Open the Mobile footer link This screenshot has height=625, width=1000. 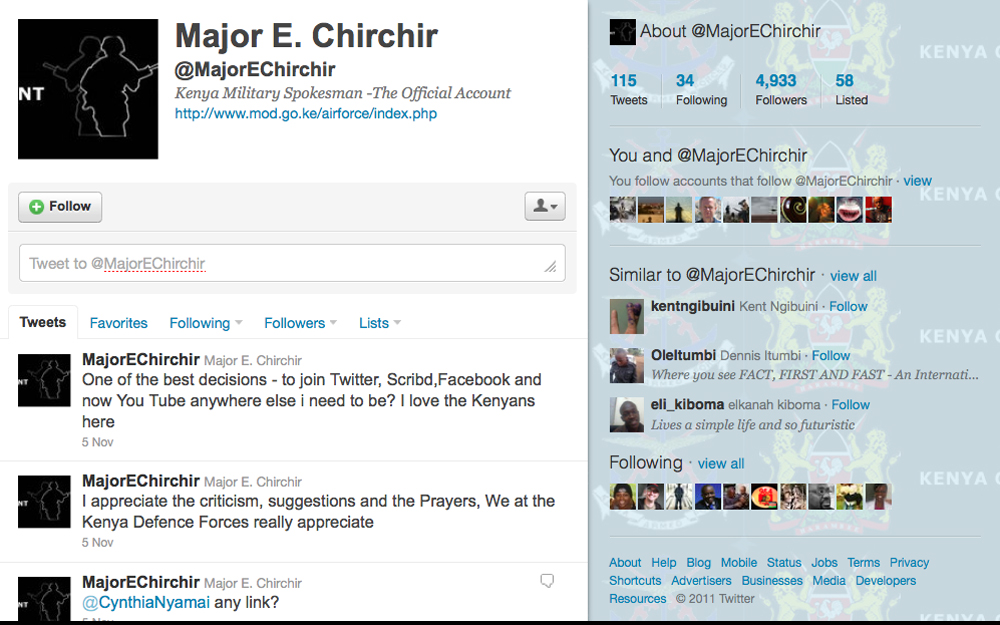click(739, 562)
